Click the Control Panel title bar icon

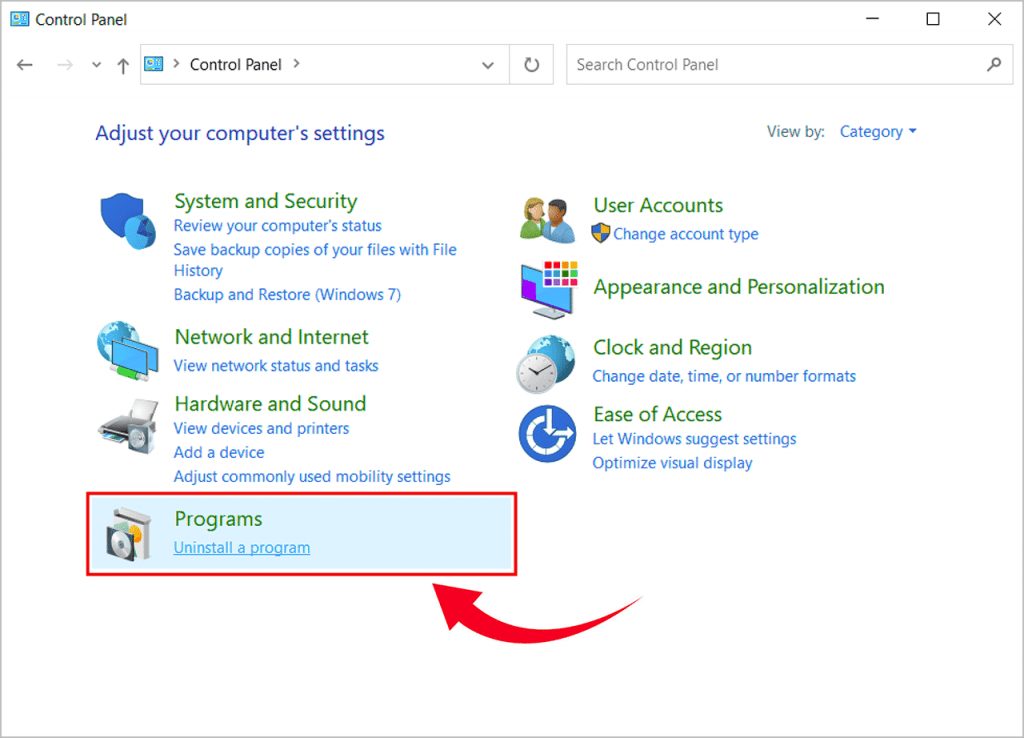coord(20,19)
